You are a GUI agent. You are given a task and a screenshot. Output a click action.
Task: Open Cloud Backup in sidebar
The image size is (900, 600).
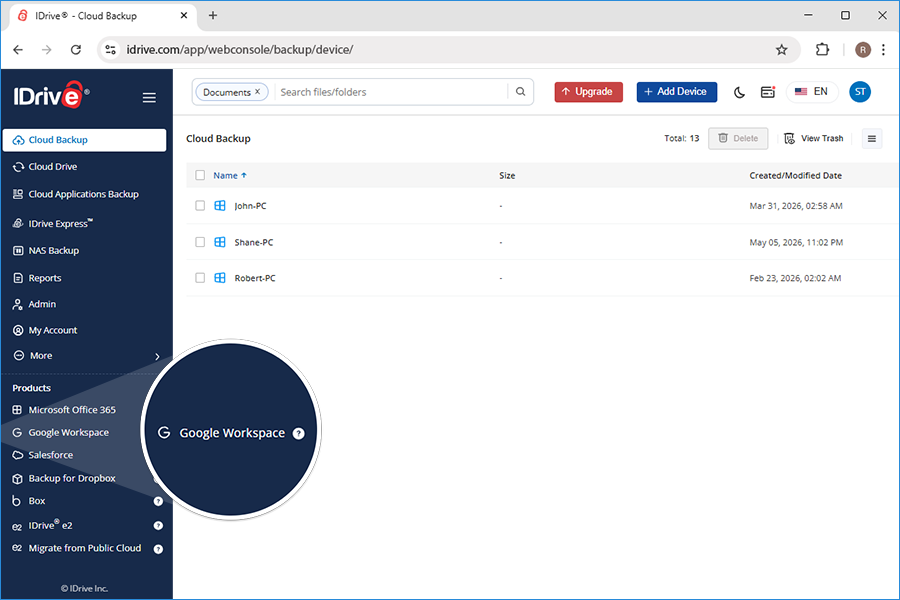click(84, 140)
